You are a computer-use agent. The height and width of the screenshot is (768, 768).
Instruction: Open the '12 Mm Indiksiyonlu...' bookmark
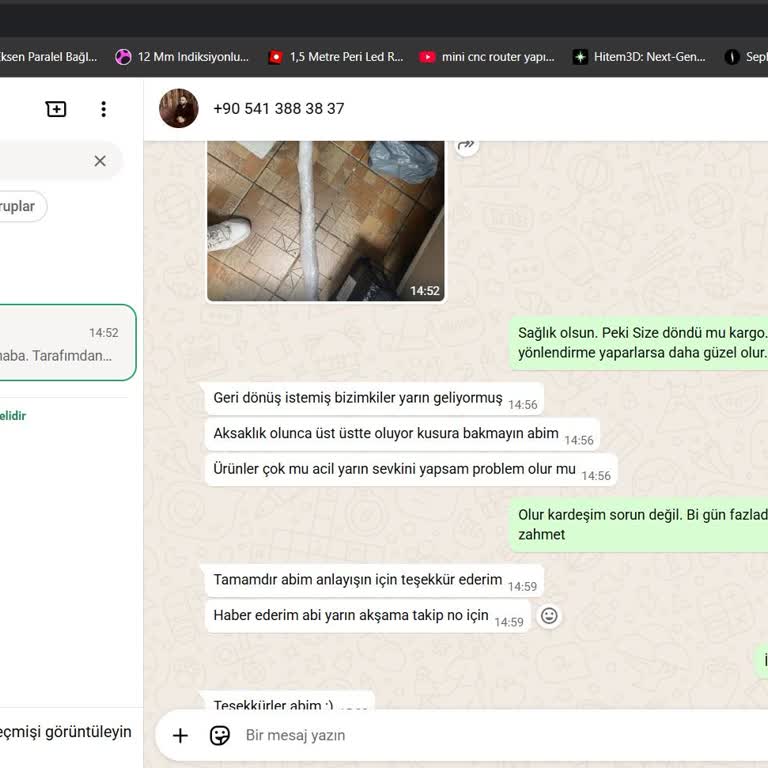(x=182, y=57)
